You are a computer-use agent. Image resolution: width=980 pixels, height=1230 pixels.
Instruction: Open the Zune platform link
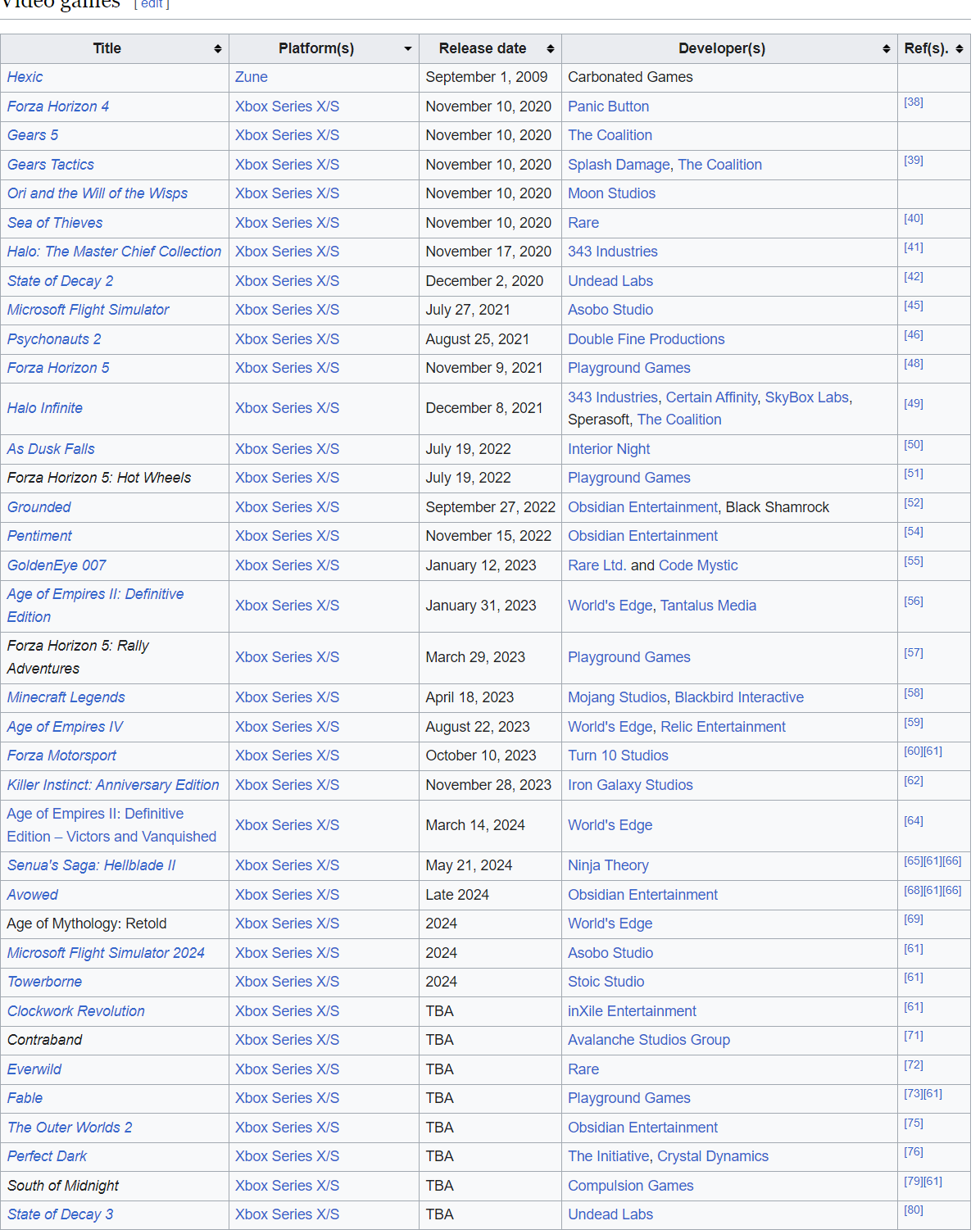click(251, 77)
